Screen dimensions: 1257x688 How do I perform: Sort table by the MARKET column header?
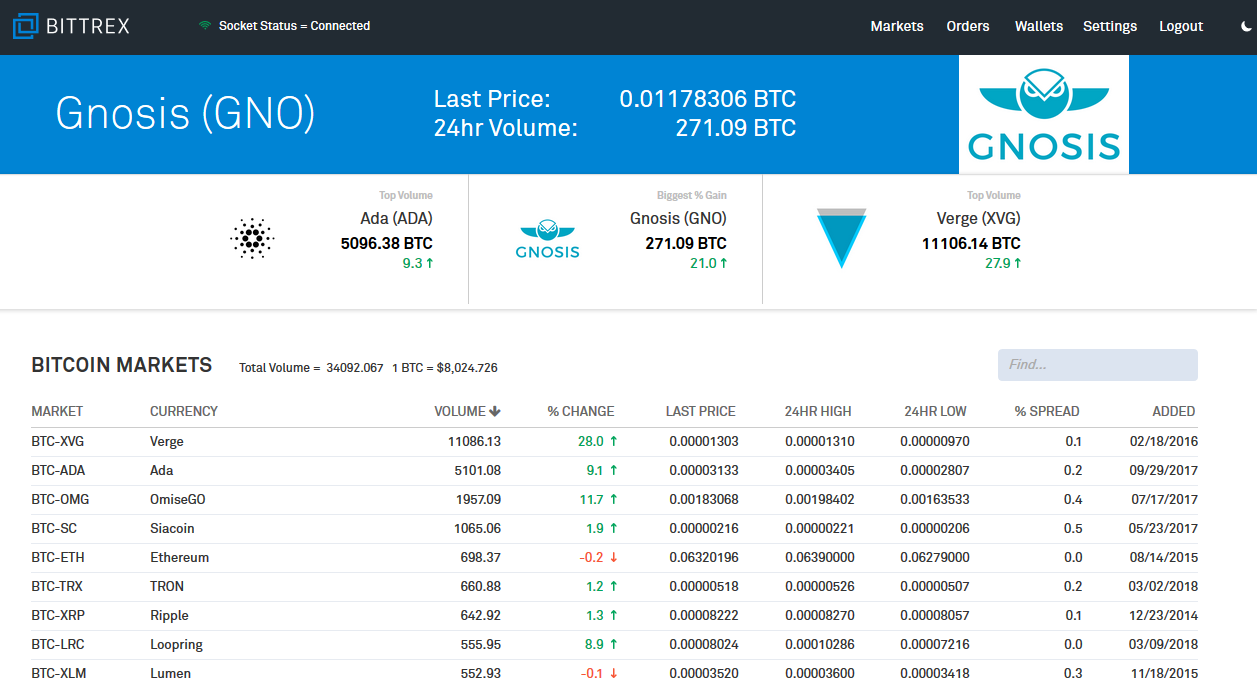(57, 411)
